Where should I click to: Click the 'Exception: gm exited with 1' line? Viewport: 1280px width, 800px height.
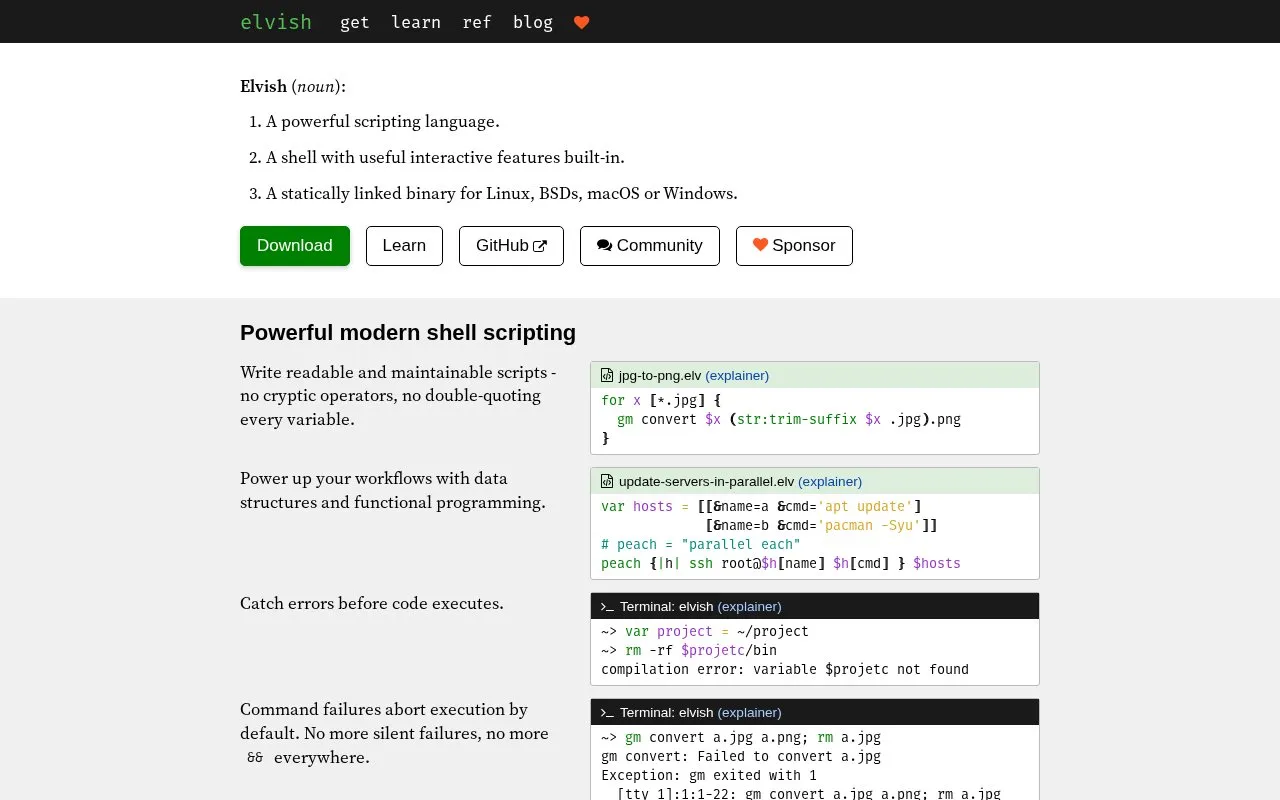(x=709, y=776)
